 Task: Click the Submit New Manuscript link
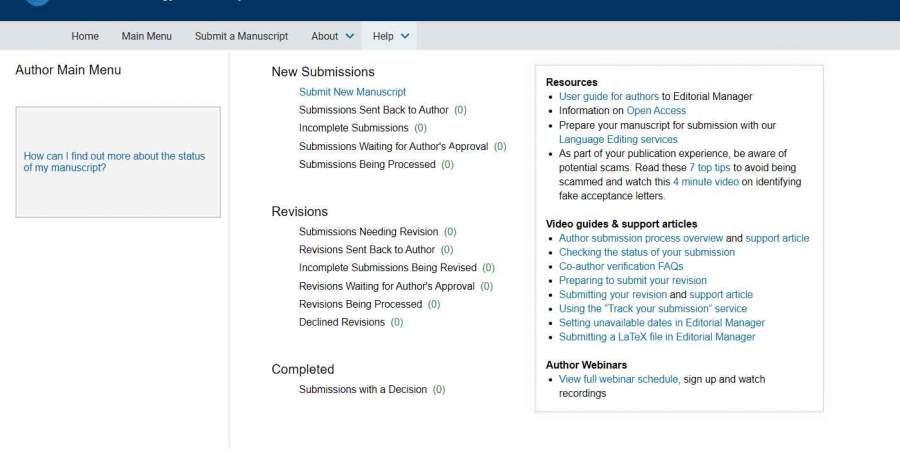352,92
